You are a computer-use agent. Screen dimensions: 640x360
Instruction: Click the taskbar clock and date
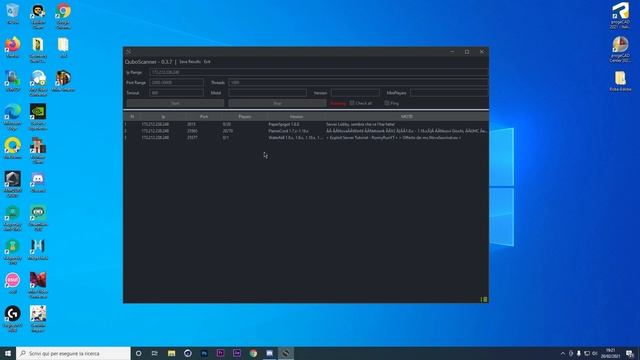[x=610, y=353]
